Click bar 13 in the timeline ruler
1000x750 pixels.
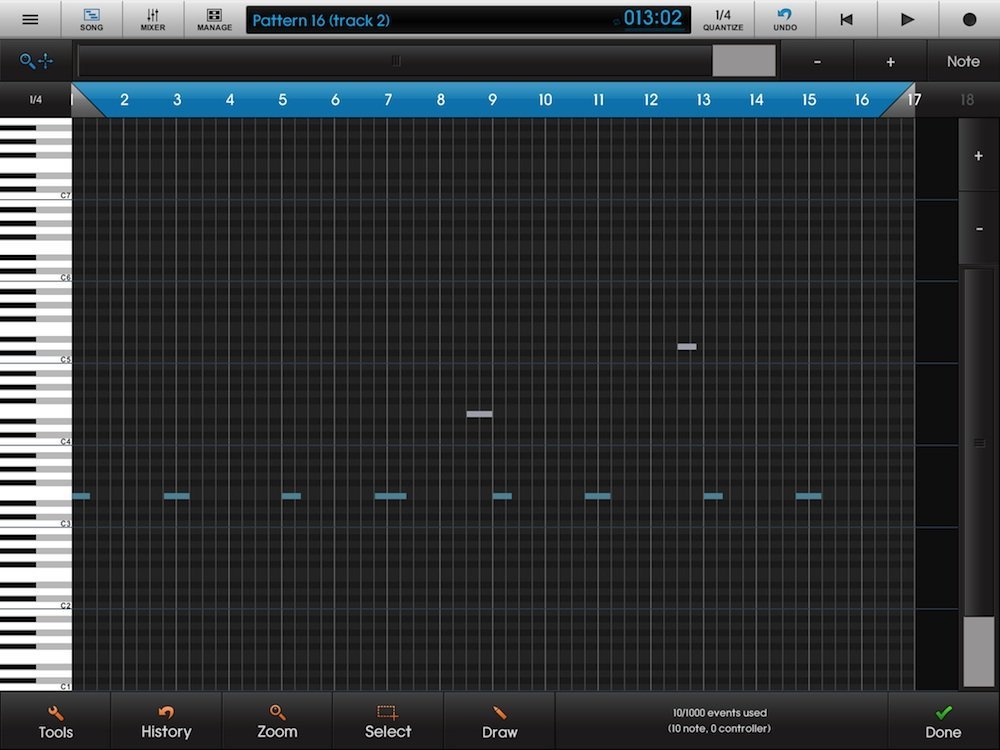(703, 99)
